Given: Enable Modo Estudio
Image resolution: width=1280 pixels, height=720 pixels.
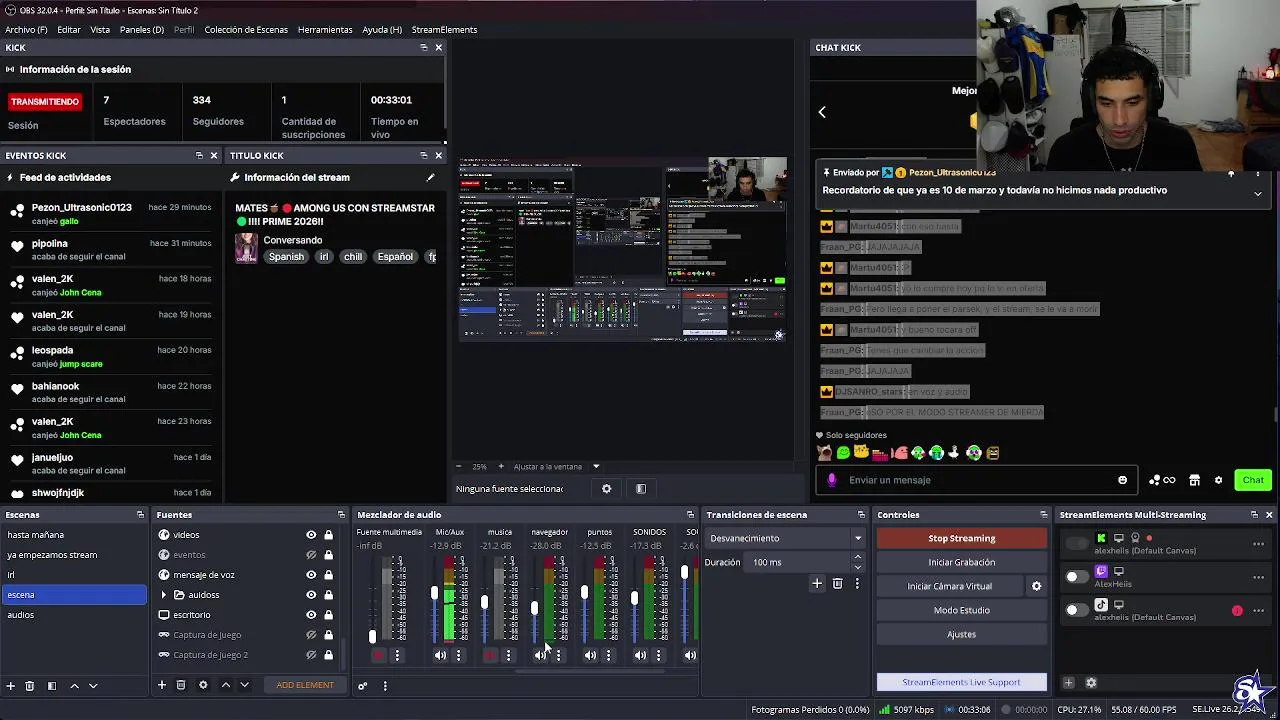Looking at the screenshot, I should coord(962,610).
